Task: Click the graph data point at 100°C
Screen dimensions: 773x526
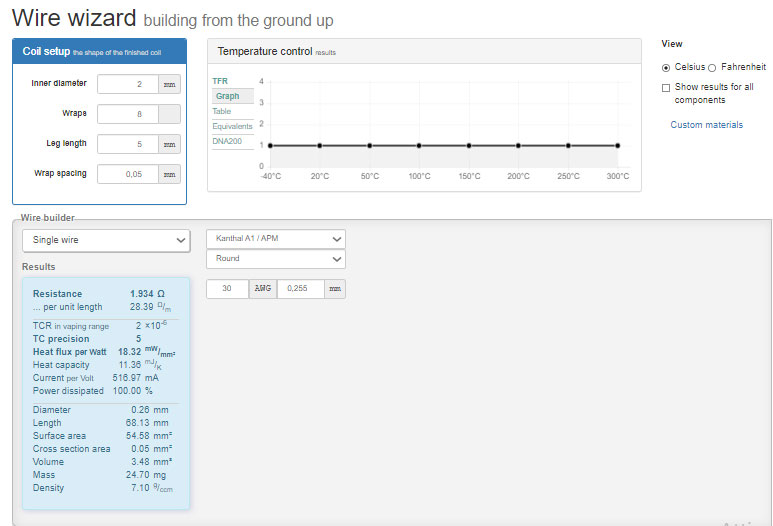Action: (419, 145)
